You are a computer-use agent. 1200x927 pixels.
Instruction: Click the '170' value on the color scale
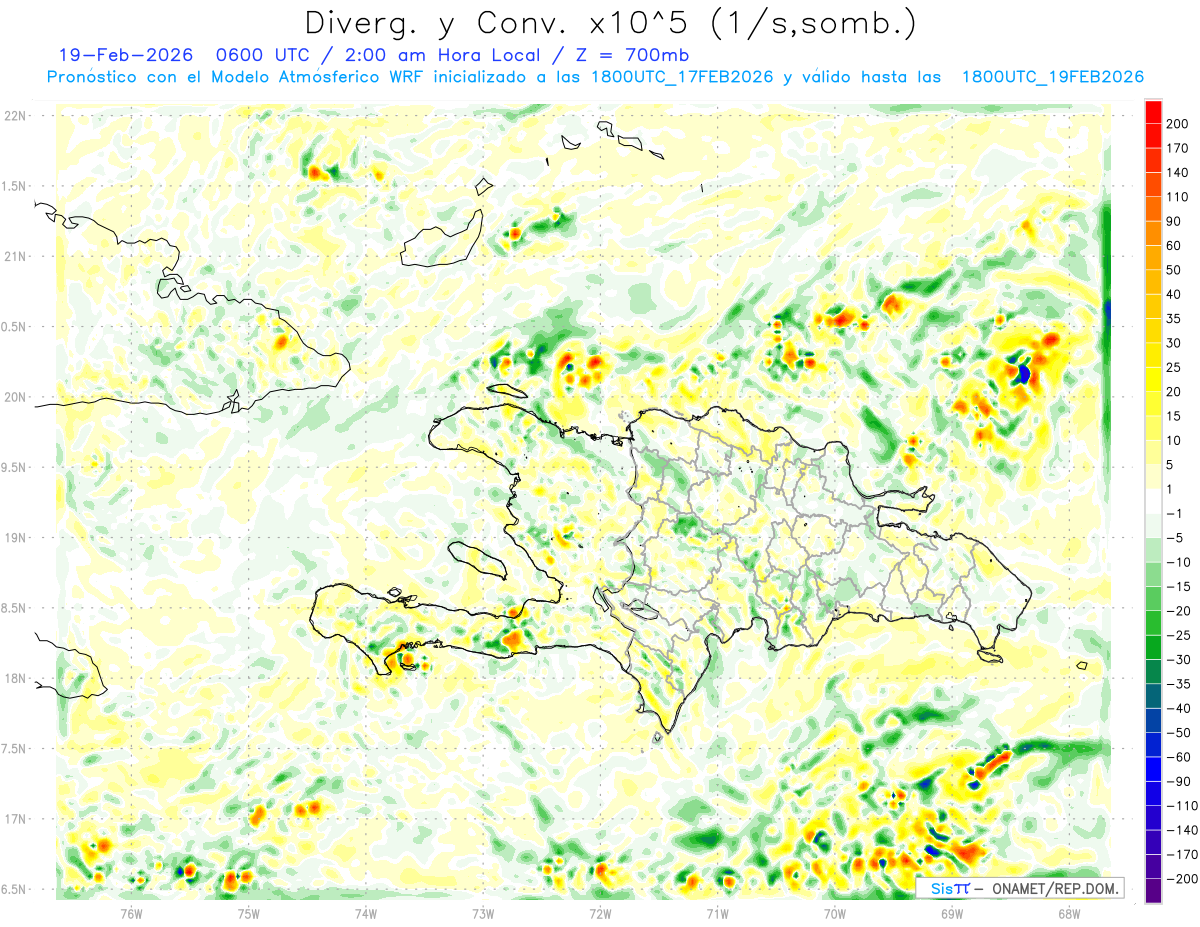(1176, 148)
